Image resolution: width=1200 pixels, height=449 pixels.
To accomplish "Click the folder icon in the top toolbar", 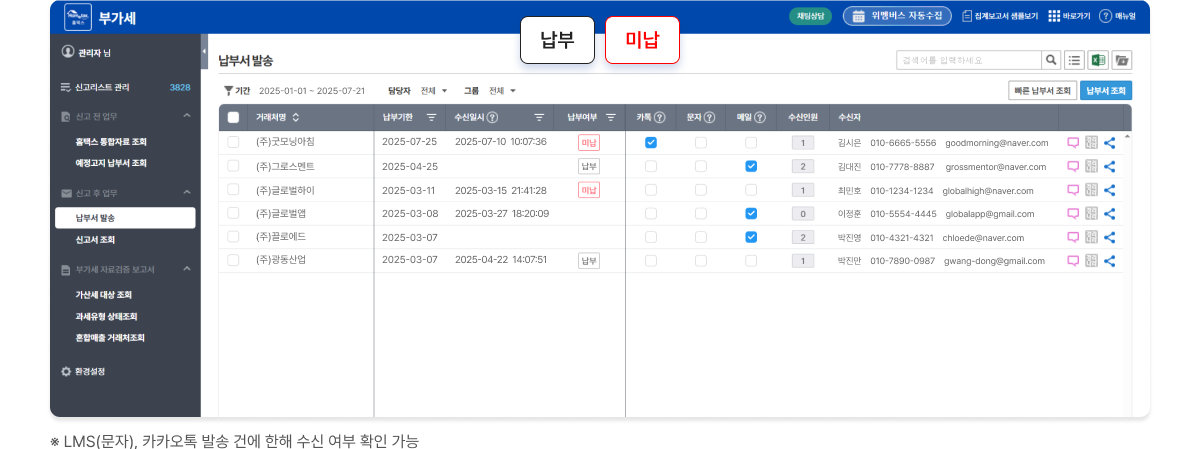I will click(1122, 60).
